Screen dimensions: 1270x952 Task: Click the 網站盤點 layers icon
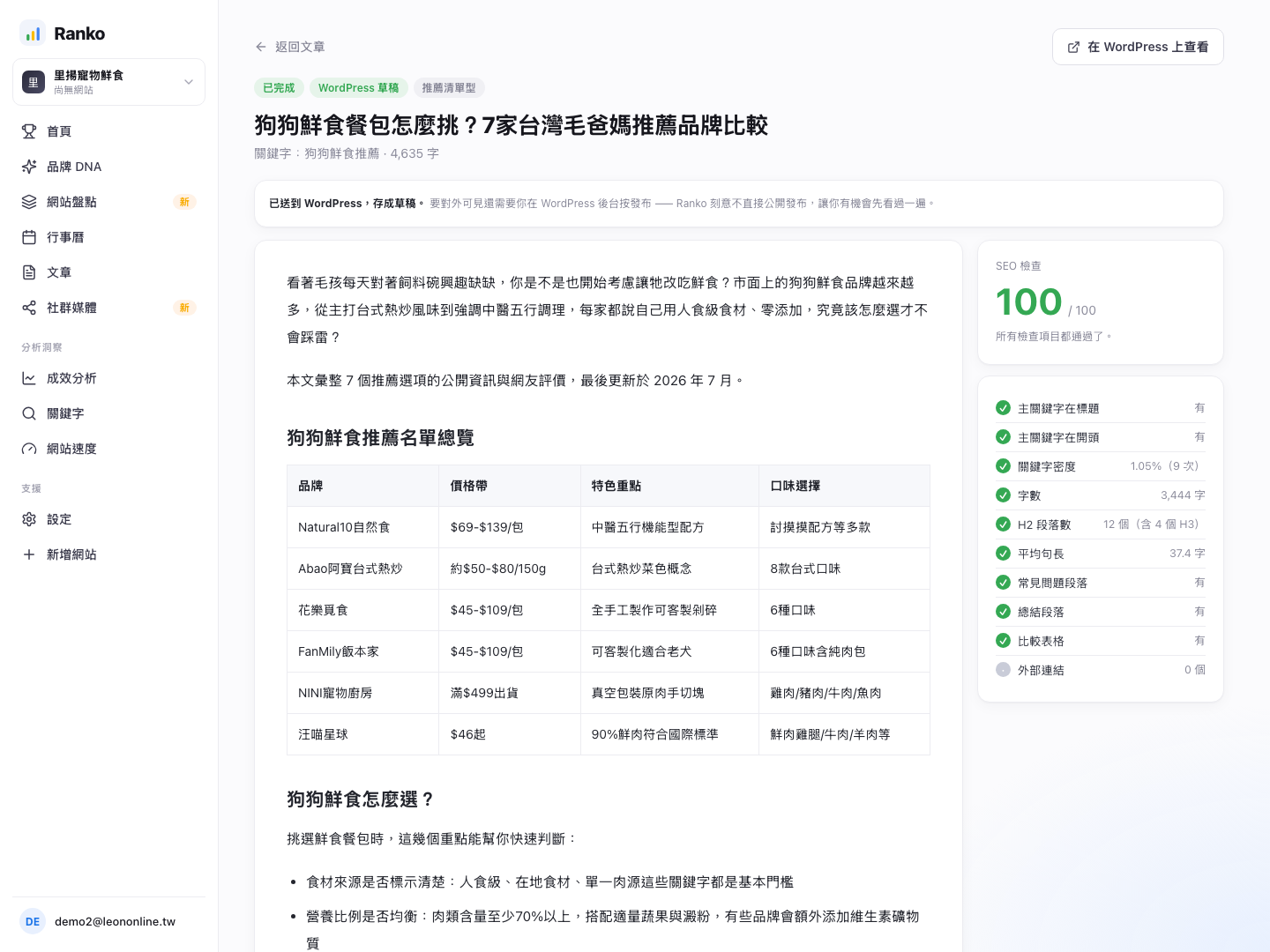point(29,202)
